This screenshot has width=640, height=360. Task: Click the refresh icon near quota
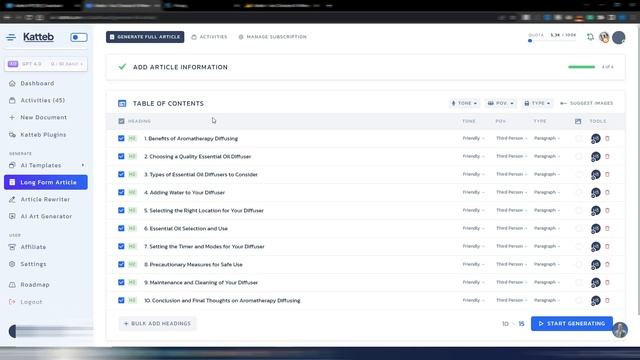click(590, 37)
